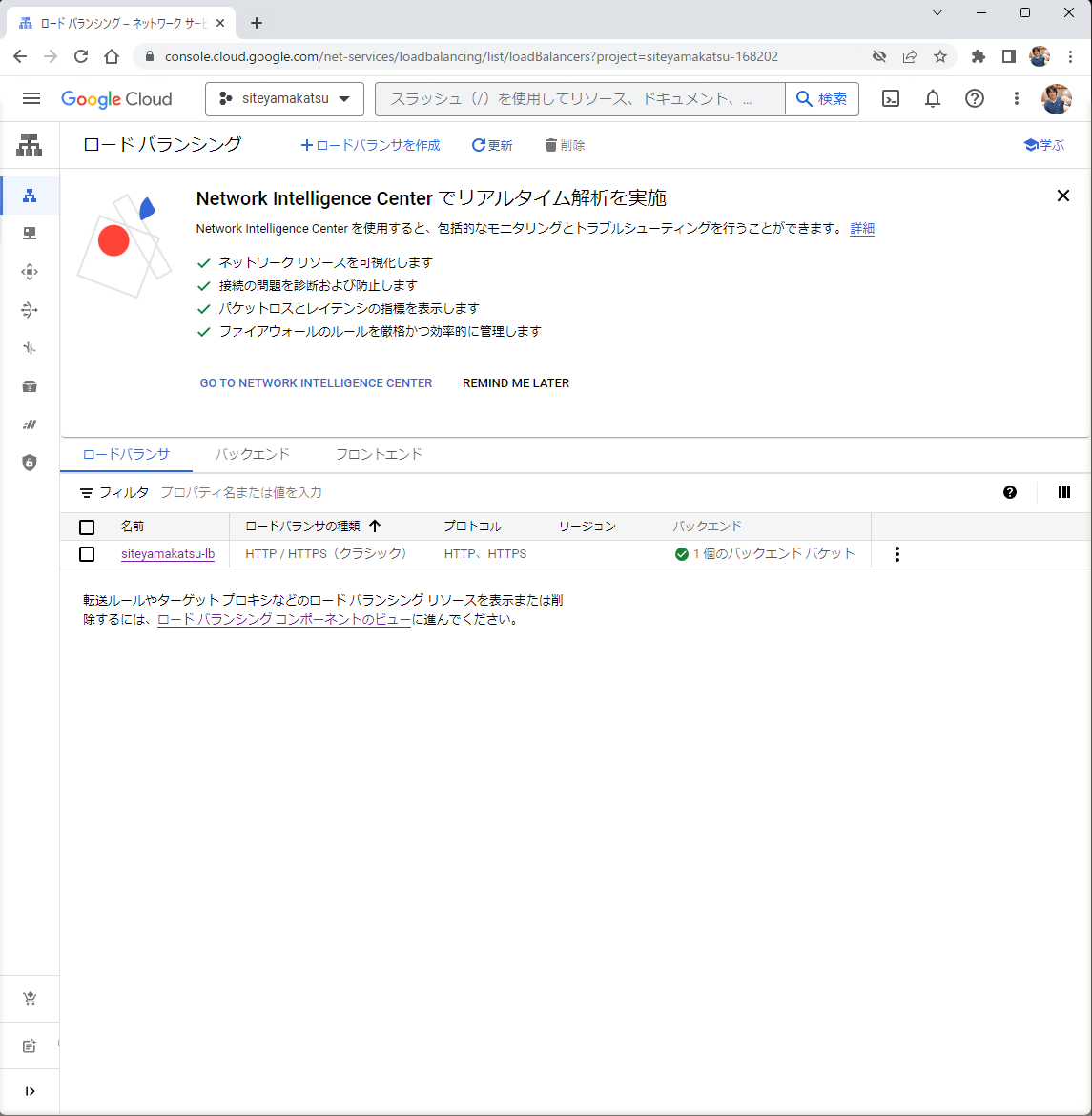Open the release notes icon in sidebar

[x=30, y=1045]
